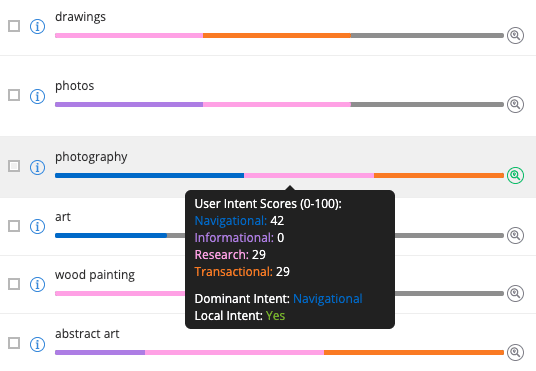Open info icon for art keyword
The image size is (536, 371).
point(37,226)
